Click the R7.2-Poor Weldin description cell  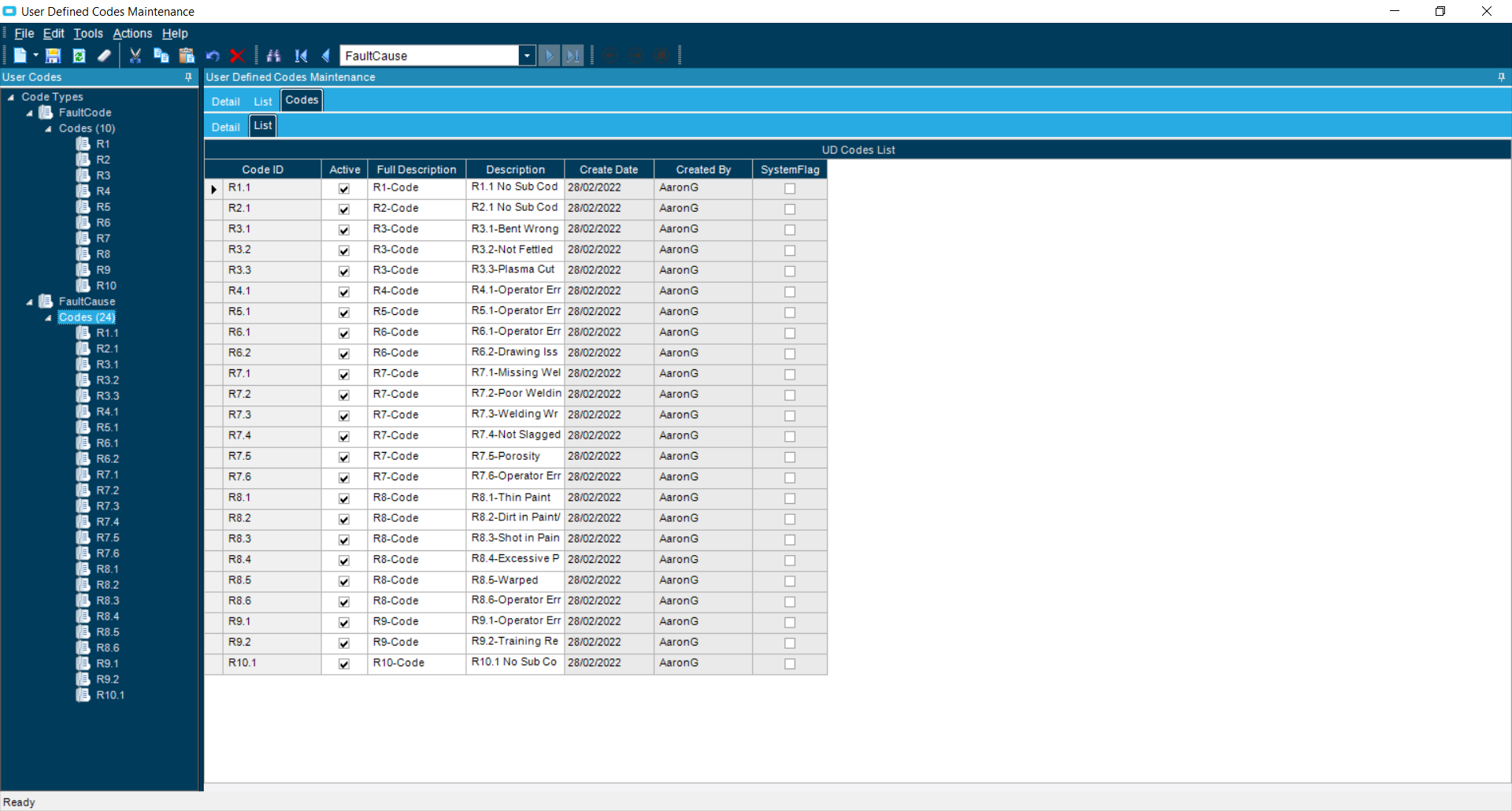[x=516, y=394]
